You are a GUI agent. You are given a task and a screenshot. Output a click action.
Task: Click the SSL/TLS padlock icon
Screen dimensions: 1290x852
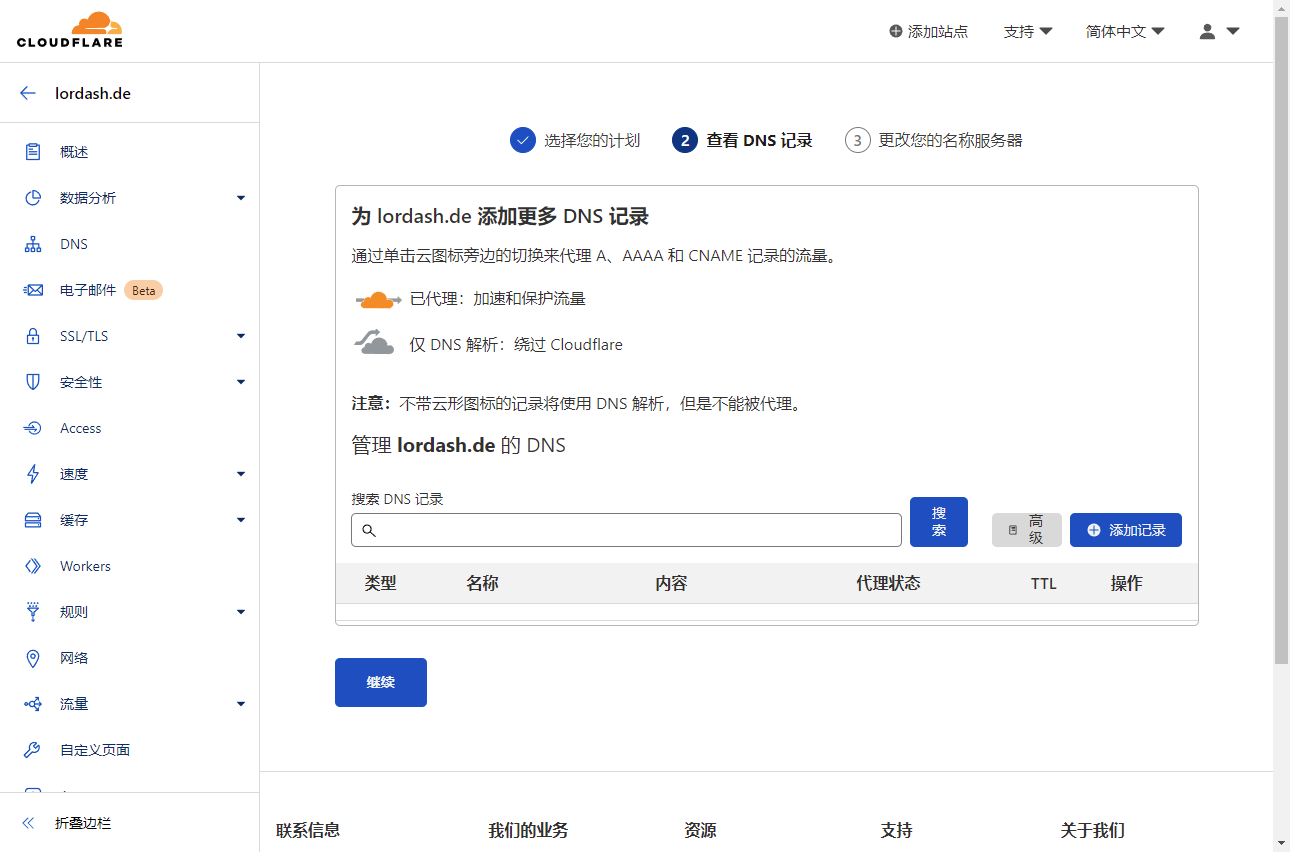click(x=33, y=336)
